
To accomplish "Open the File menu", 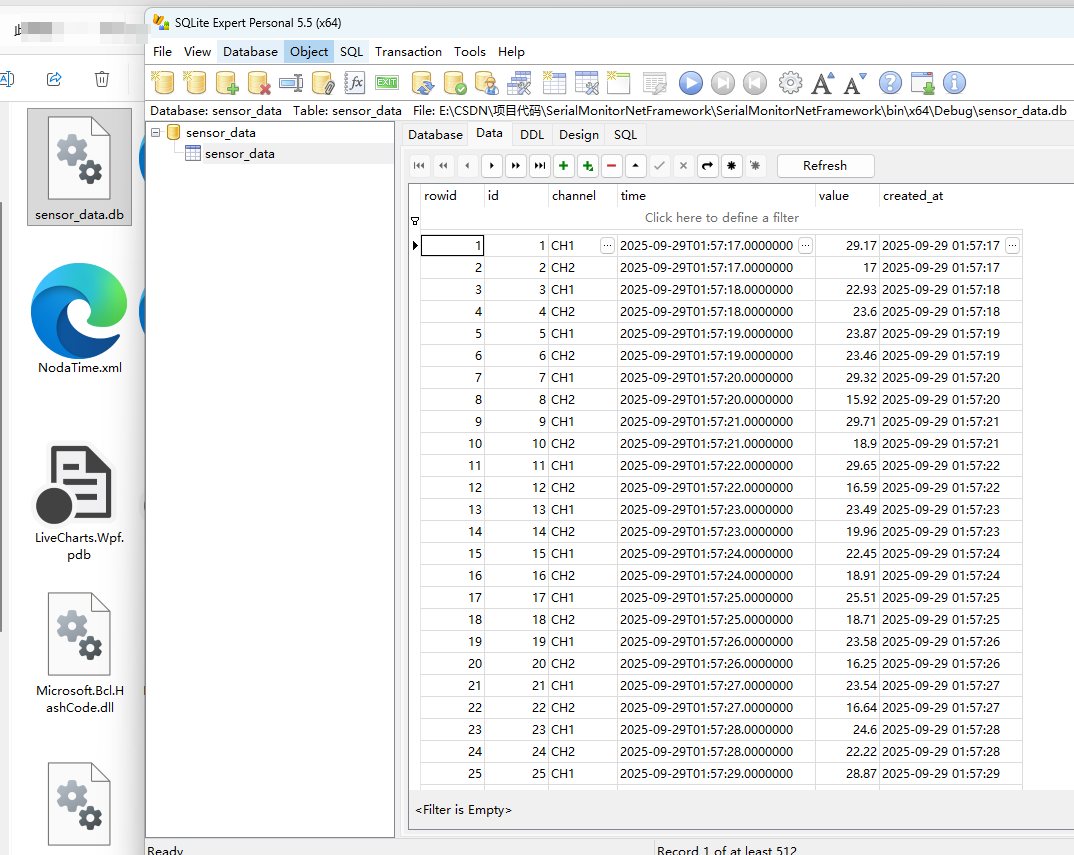I will 162,51.
